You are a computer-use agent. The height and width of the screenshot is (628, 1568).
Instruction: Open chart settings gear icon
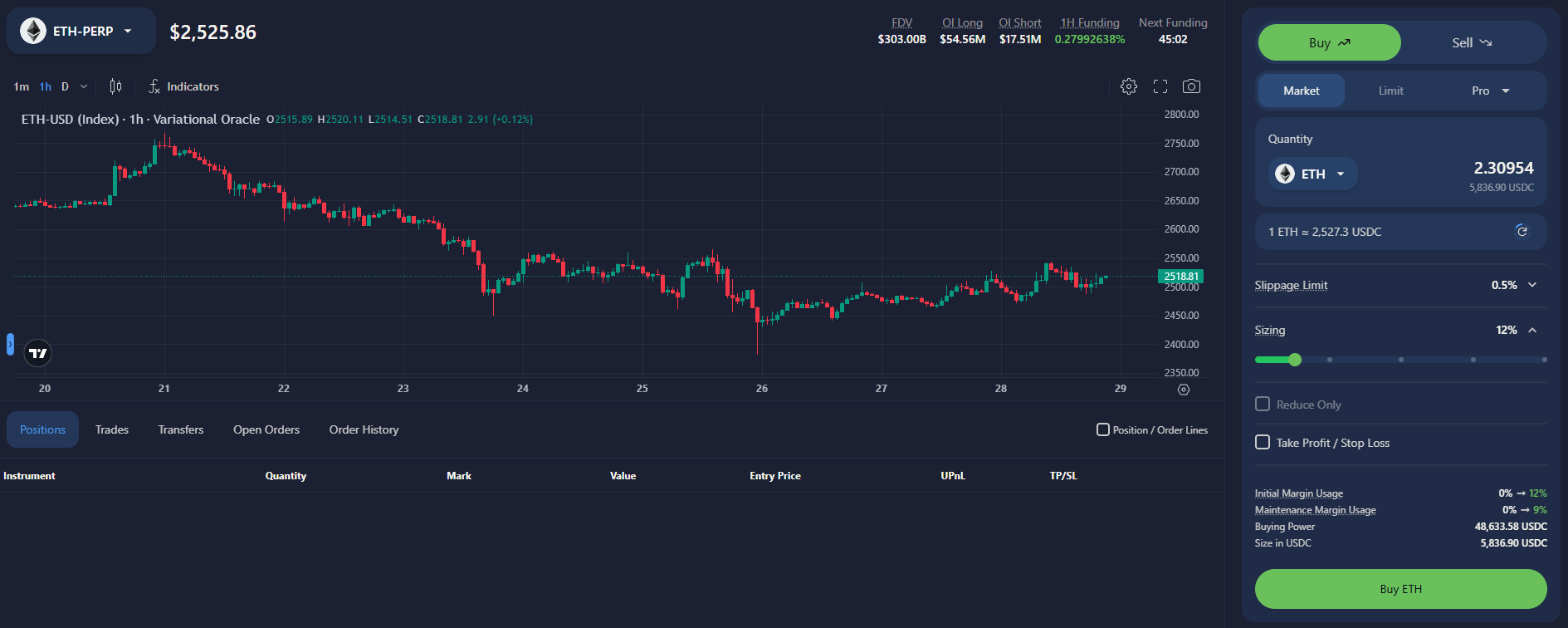tap(1128, 86)
